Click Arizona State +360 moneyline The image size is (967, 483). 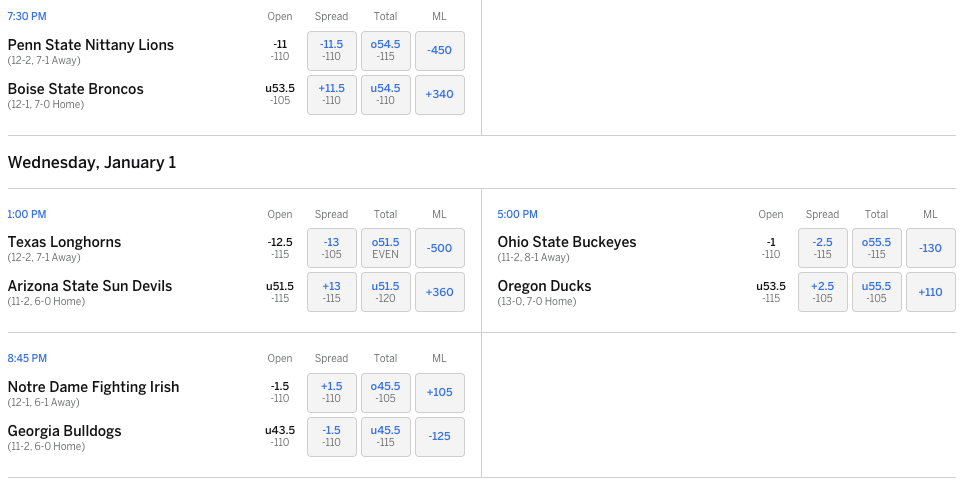[x=440, y=292]
